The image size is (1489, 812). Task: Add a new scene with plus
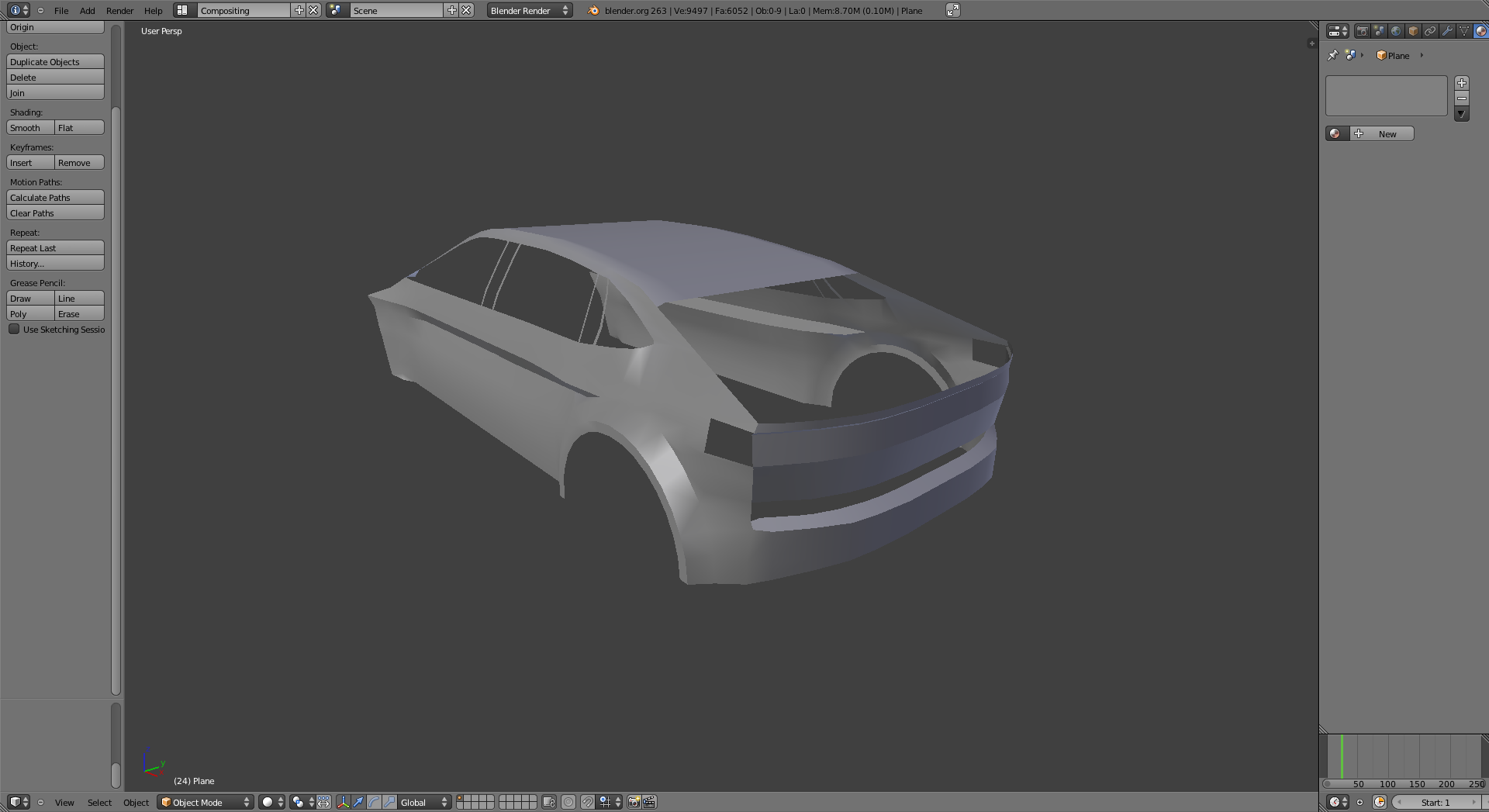[x=451, y=10]
